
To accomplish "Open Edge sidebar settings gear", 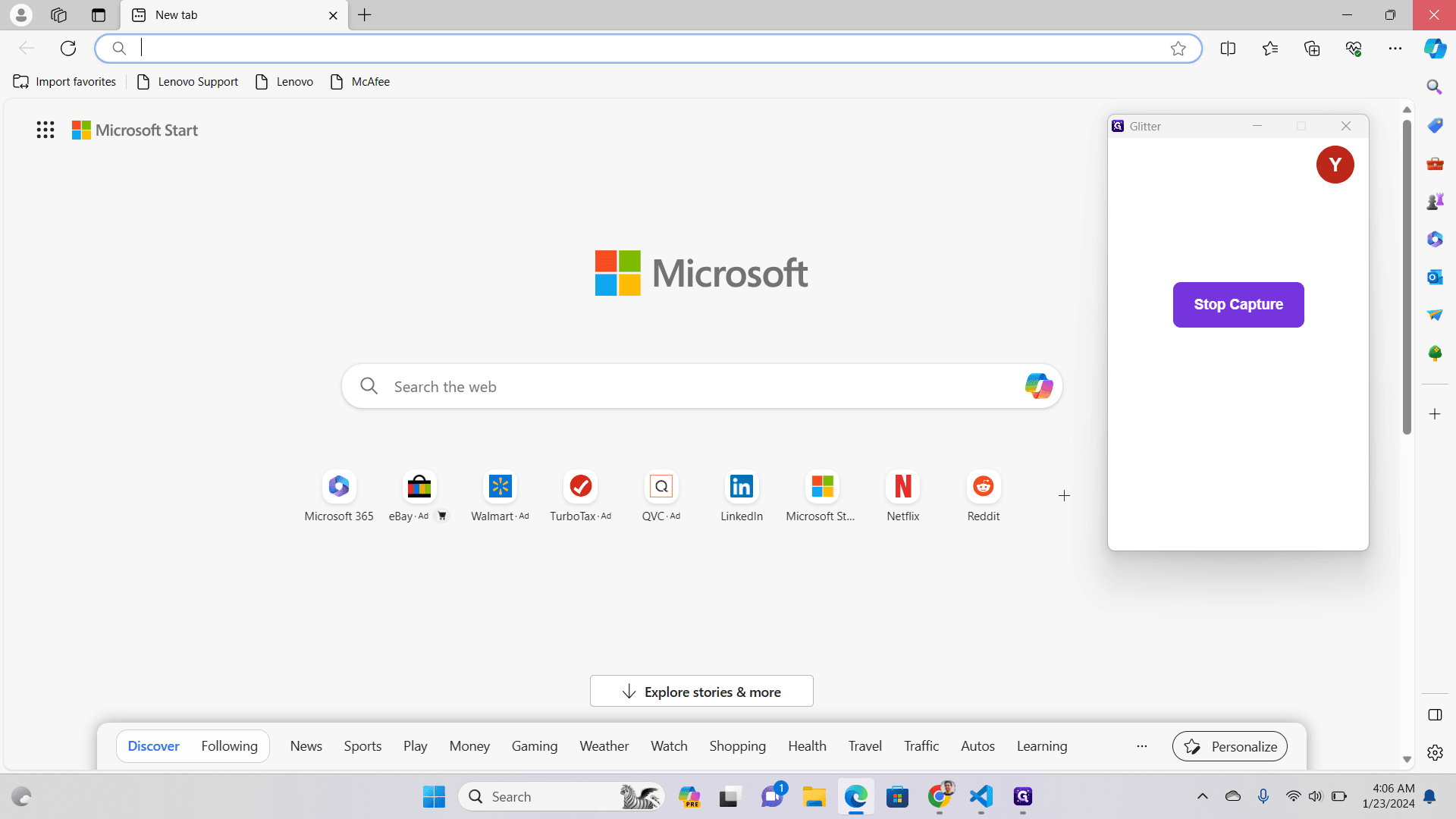I will pyautogui.click(x=1435, y=752).
